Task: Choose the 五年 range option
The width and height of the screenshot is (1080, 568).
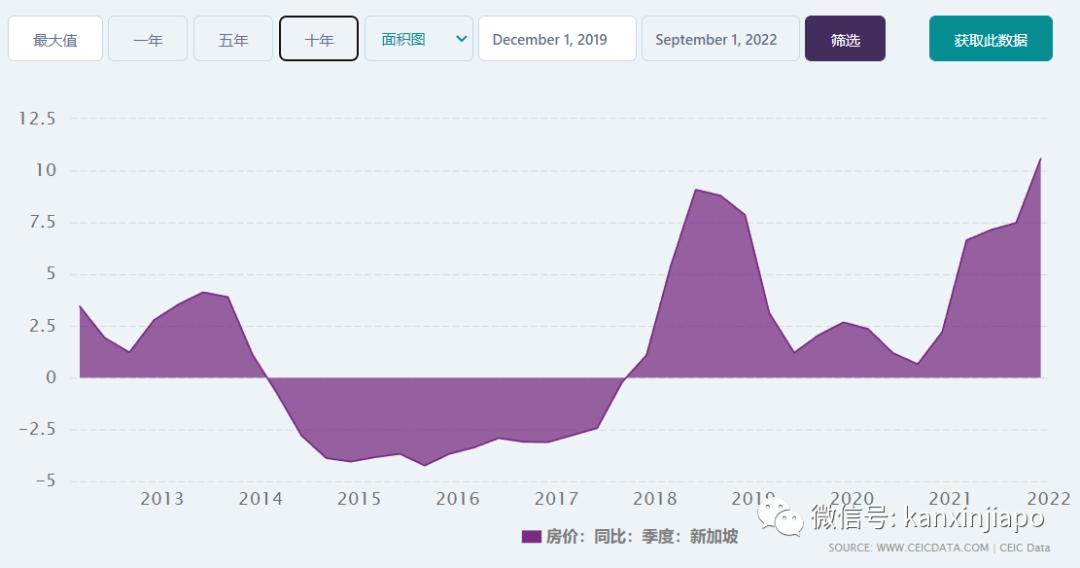Action: pyautogui.click(x=233, y=40)
